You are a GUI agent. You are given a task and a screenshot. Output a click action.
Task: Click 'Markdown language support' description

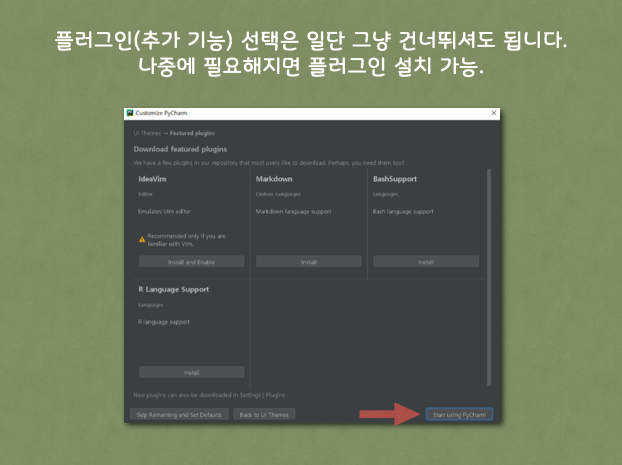click(294, 211)
